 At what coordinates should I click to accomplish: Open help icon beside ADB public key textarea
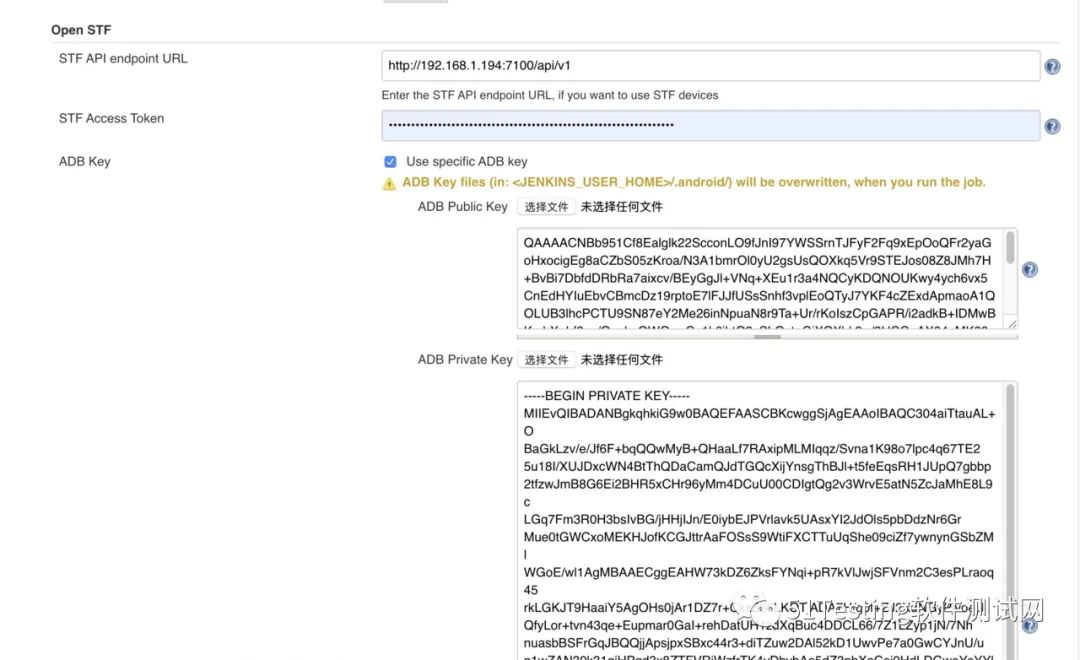tap(1029, 269)
